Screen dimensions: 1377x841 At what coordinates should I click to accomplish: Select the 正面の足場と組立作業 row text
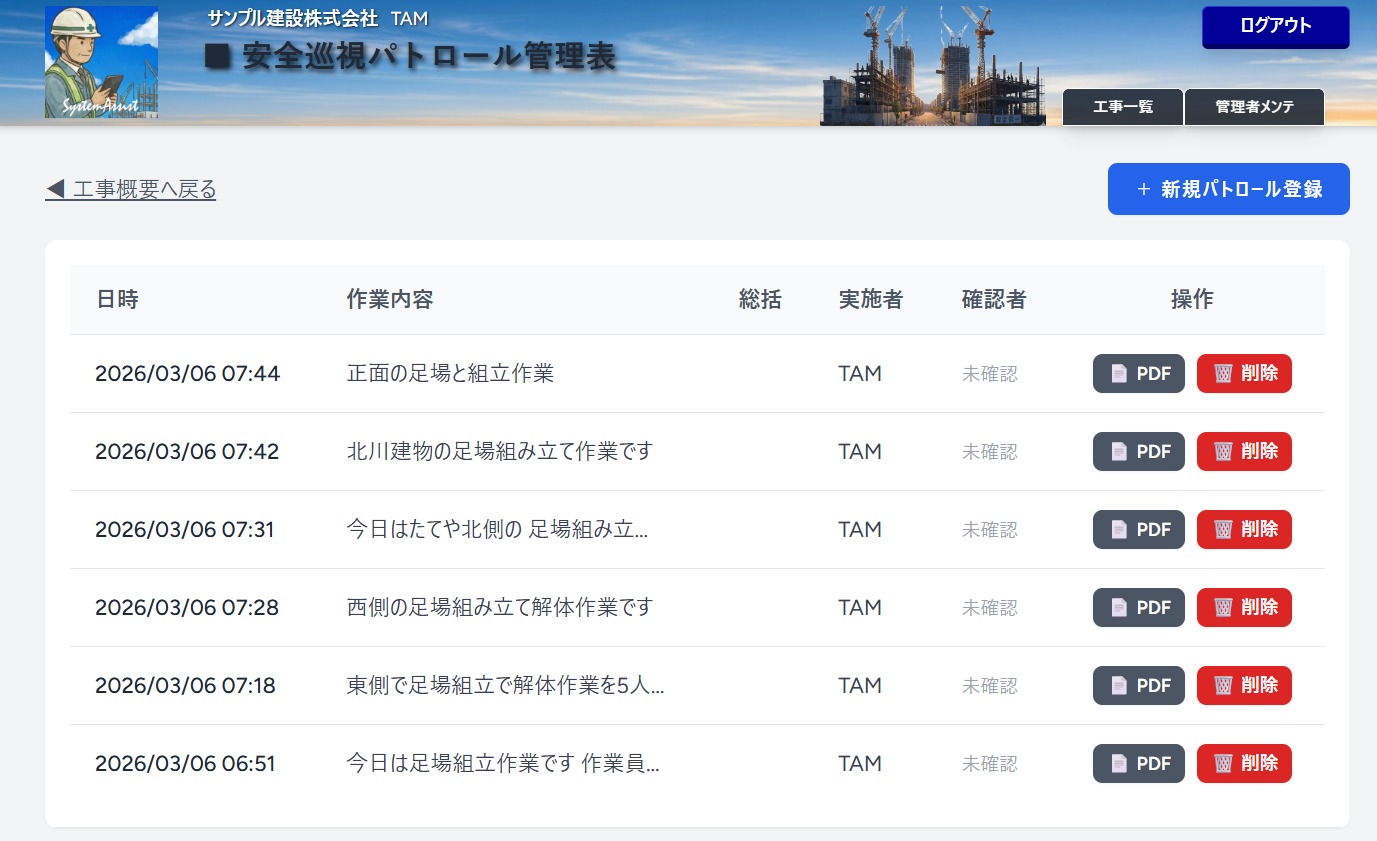[x=450, y=373]
